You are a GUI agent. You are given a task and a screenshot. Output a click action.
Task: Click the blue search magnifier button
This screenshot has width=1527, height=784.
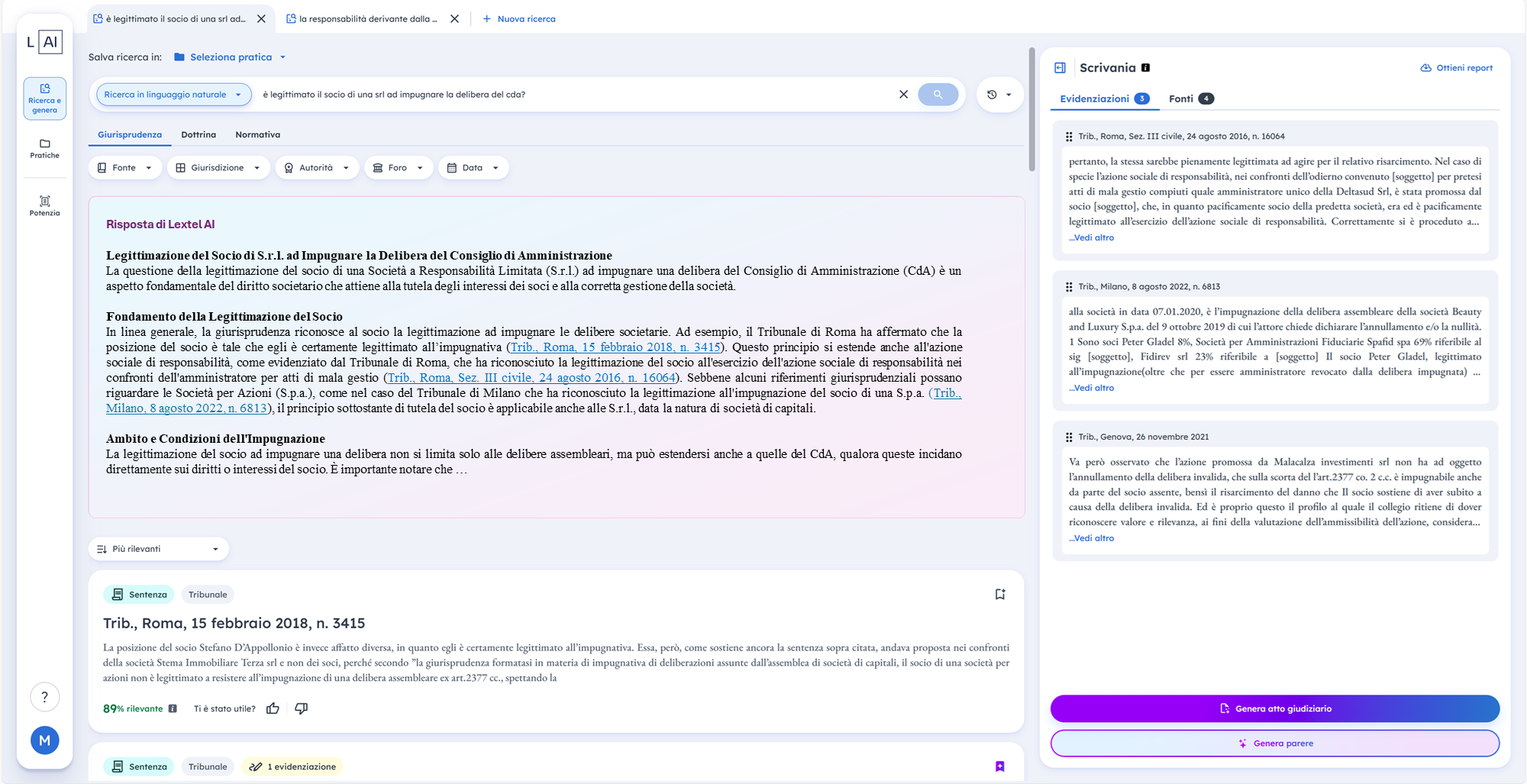pyautogui.click(x=938, y=95)
